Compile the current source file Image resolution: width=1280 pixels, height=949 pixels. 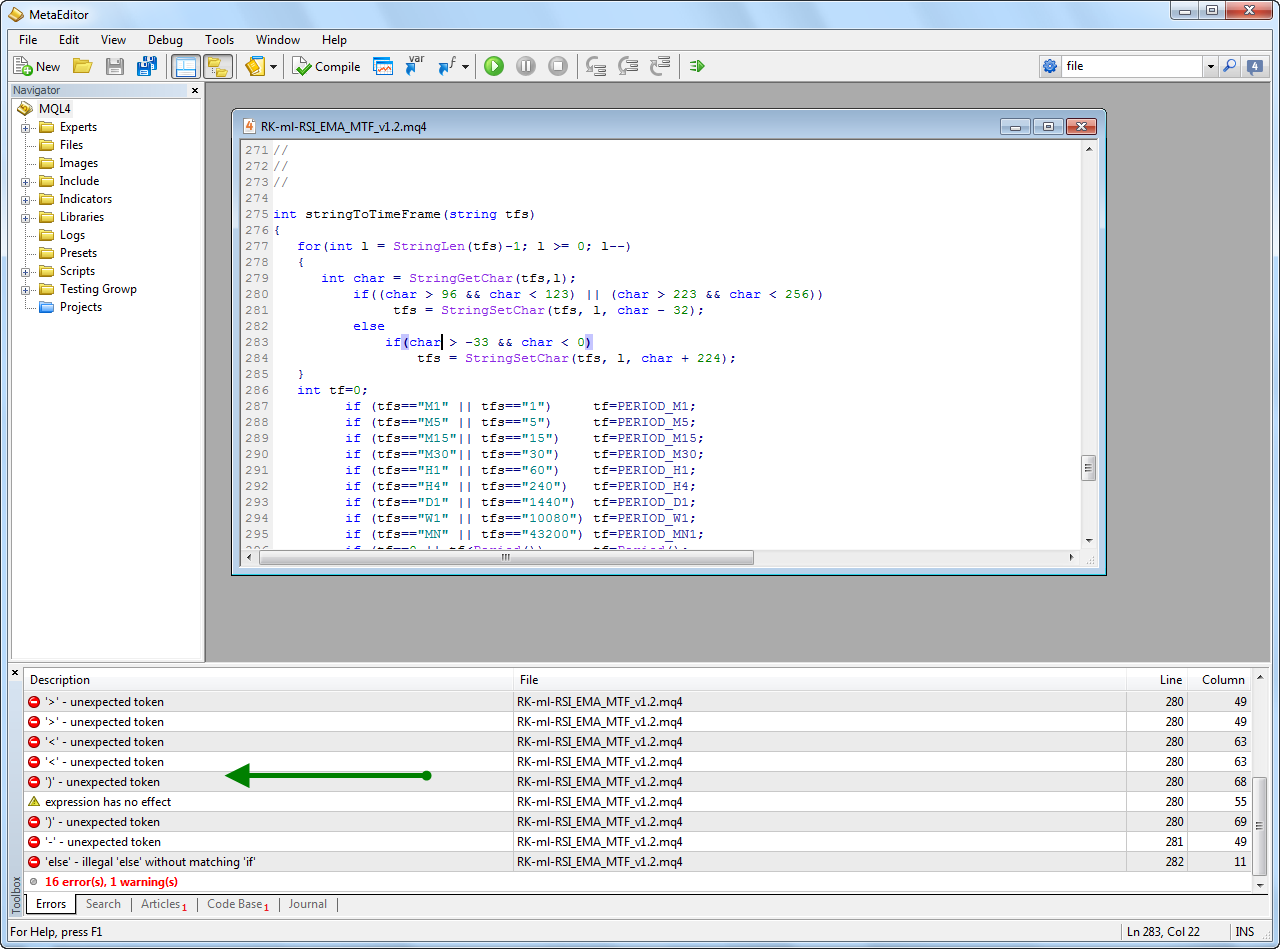coord(327,66)
